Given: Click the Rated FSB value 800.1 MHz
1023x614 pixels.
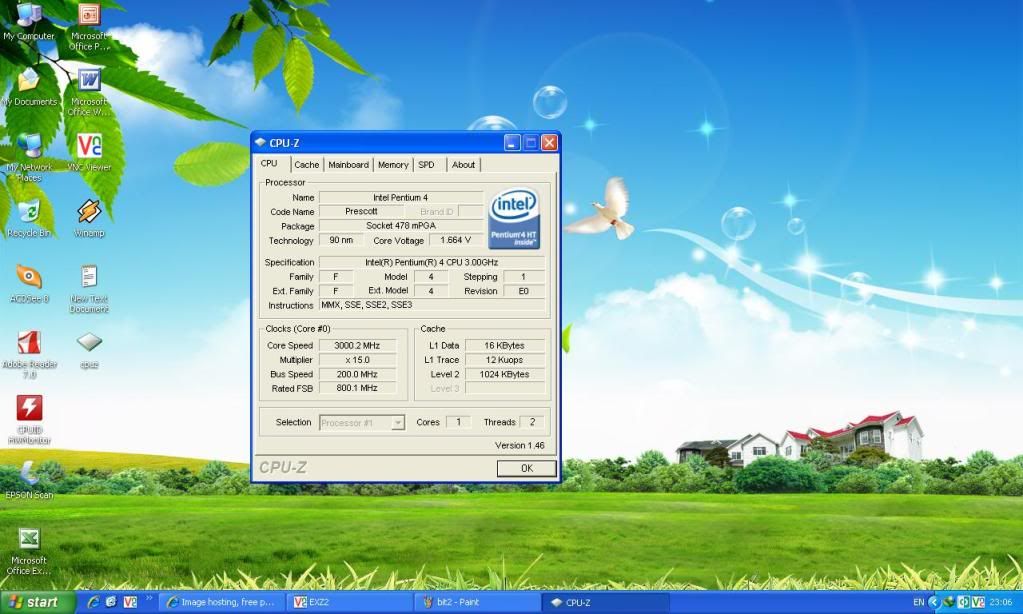Looking at the screenshot, I should [x=357, y=388].
